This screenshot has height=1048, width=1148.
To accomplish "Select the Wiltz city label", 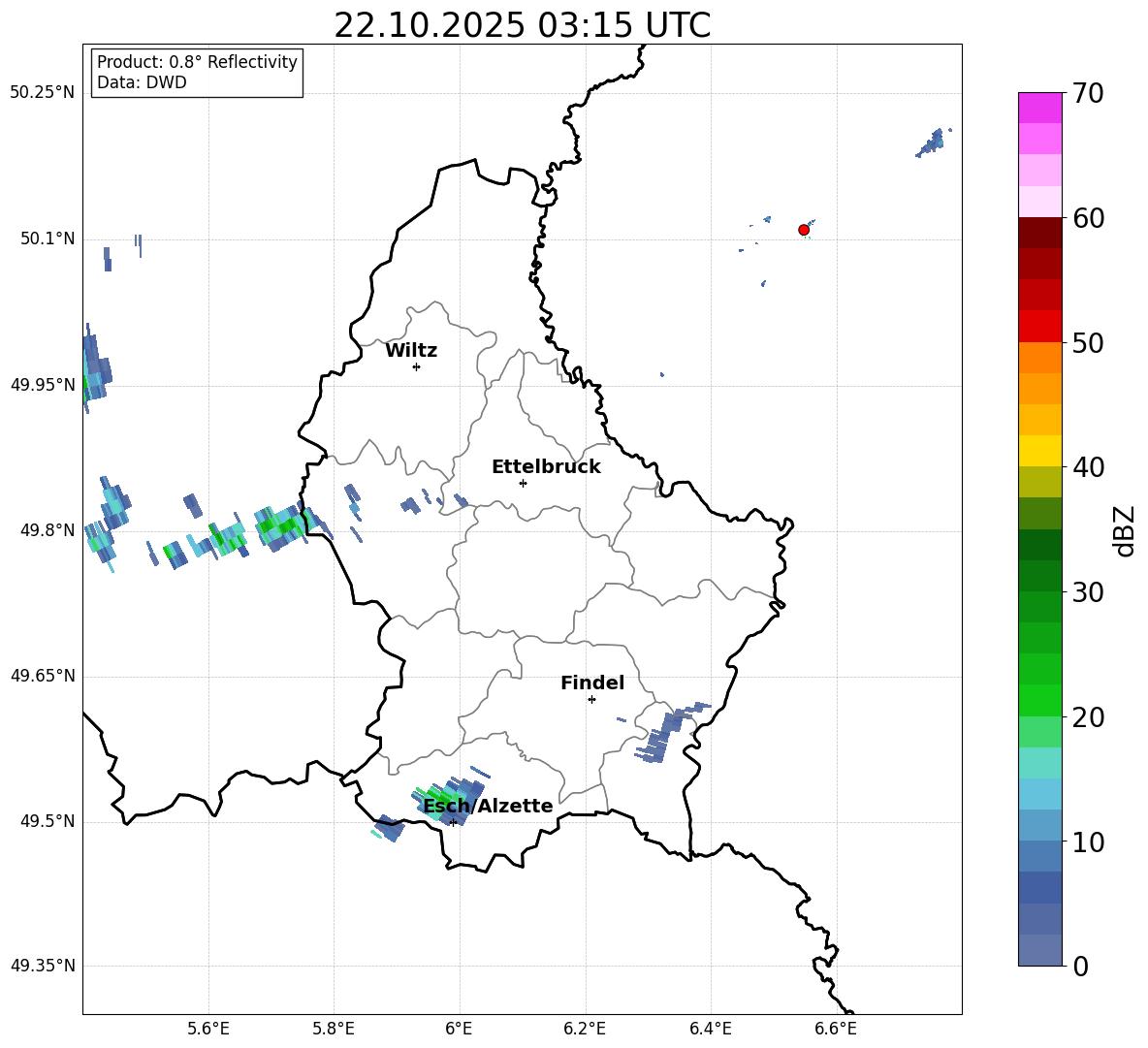I will pos(411,351).
